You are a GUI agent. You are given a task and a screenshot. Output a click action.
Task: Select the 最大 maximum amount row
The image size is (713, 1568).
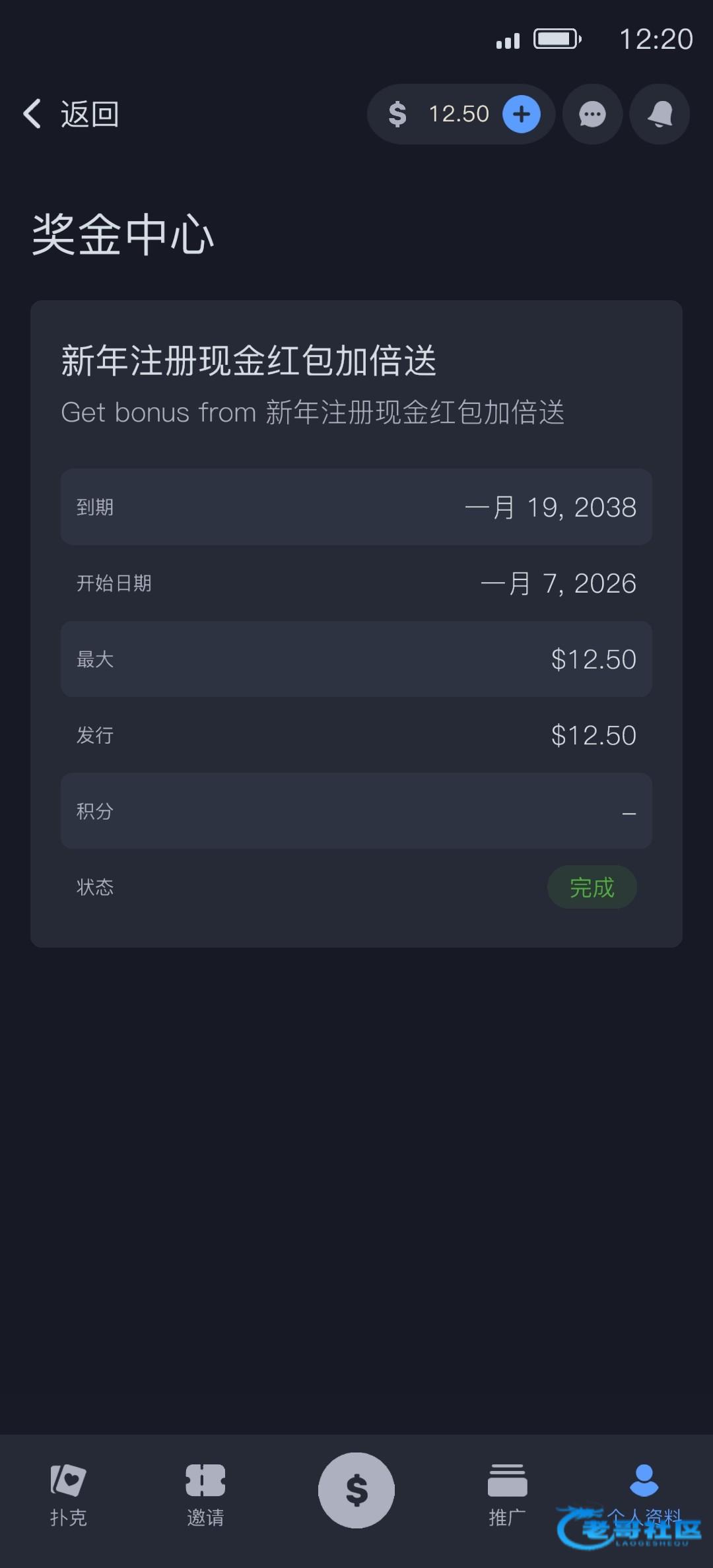(x=356, y=659)
